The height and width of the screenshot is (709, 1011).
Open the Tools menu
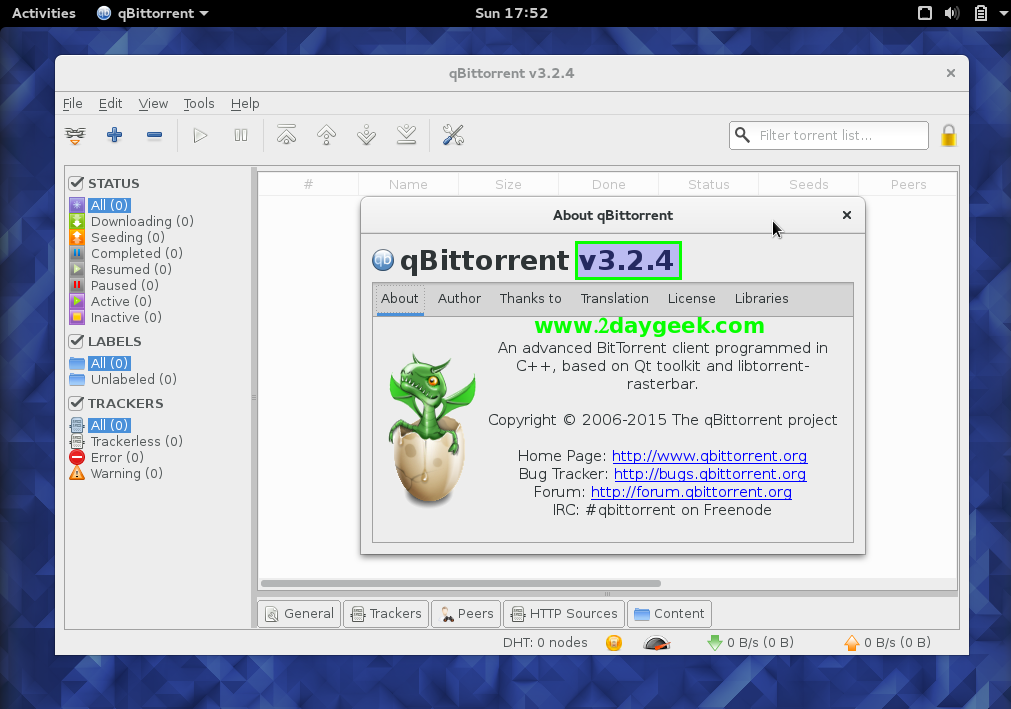(x=199, y=103)
